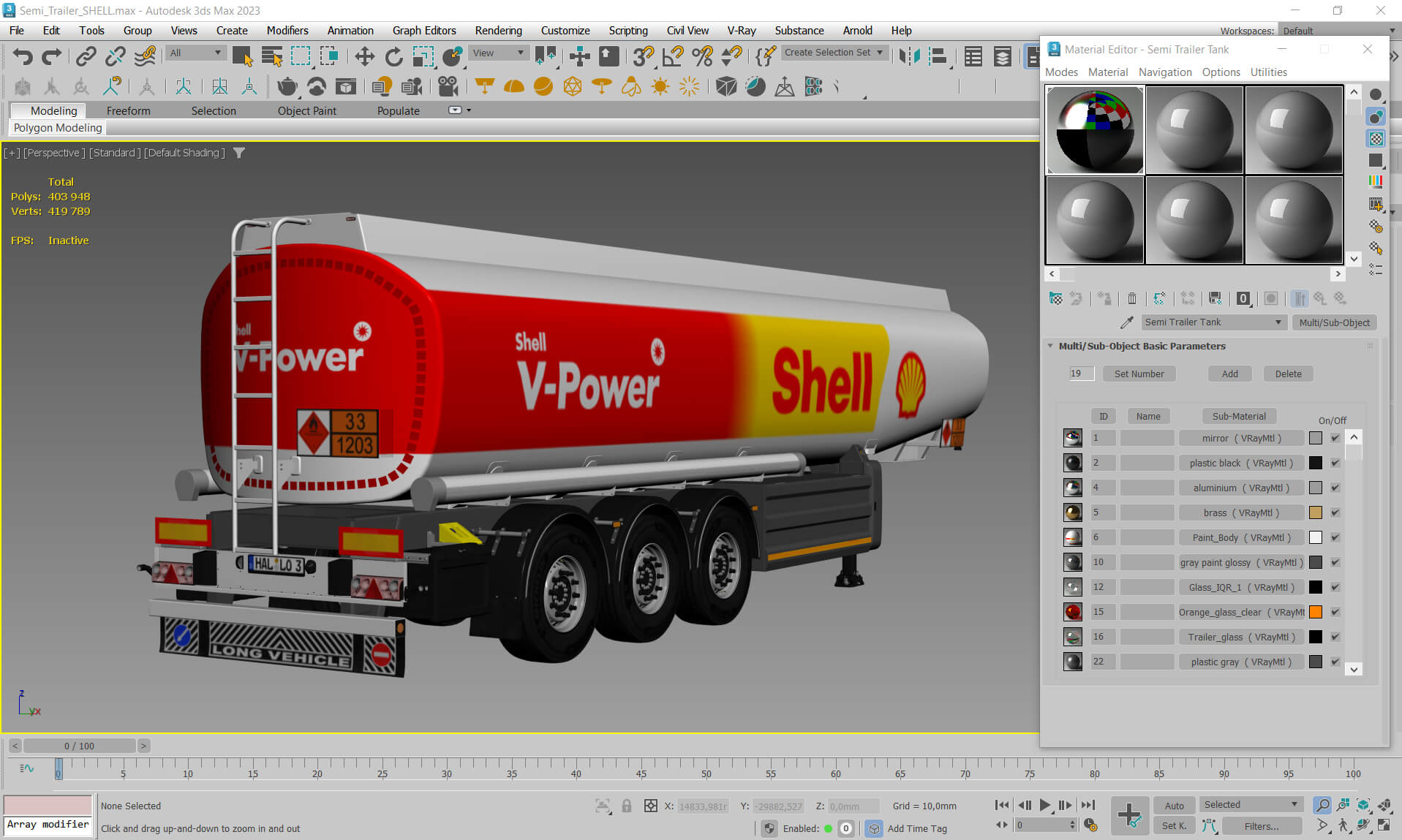Open the viewport filter funnel icon
1402x840 pixels.
[x=238, y=153]
